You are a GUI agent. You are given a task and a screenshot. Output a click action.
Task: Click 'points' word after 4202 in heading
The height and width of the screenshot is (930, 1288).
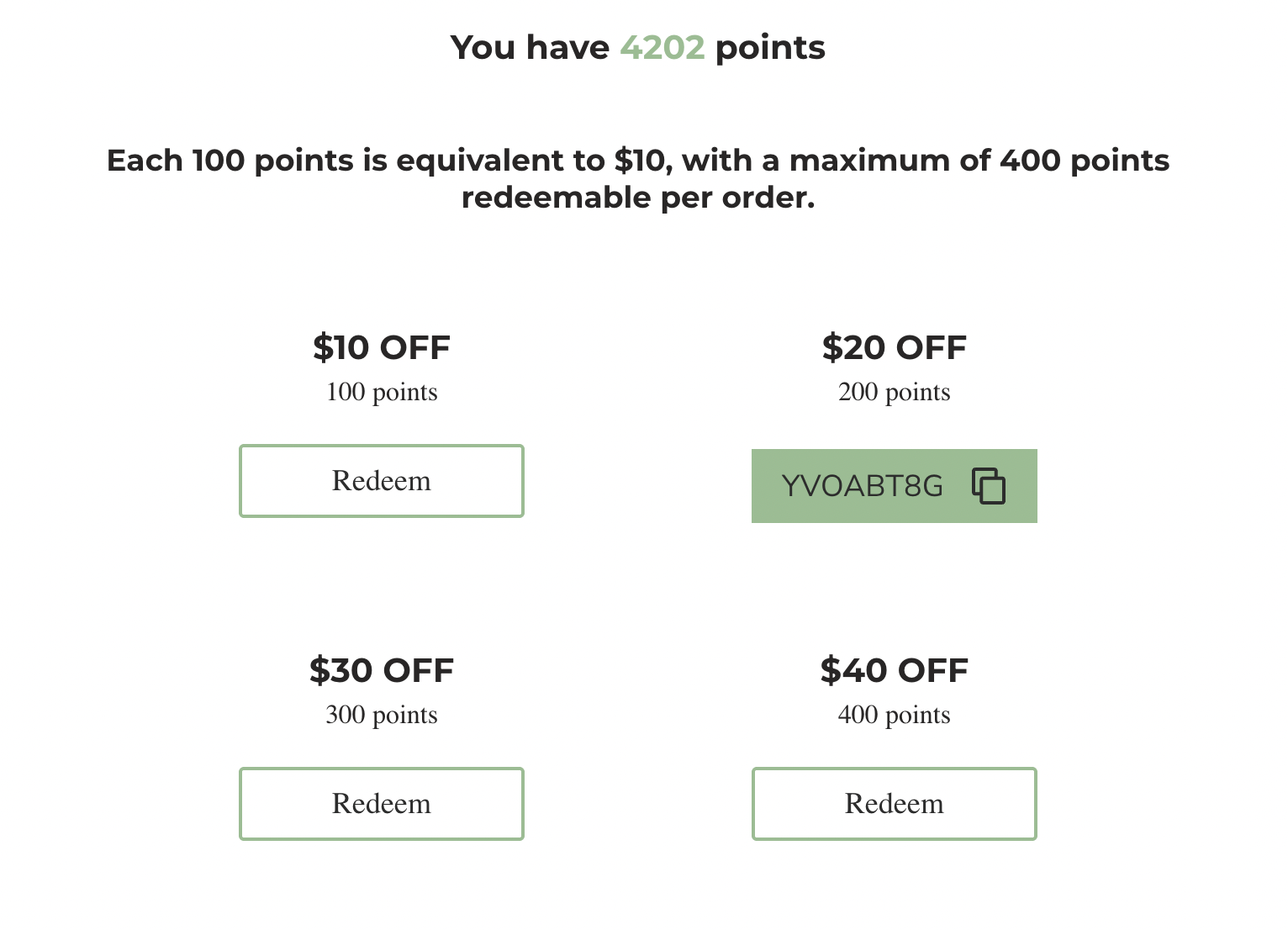tap(770, 49)
